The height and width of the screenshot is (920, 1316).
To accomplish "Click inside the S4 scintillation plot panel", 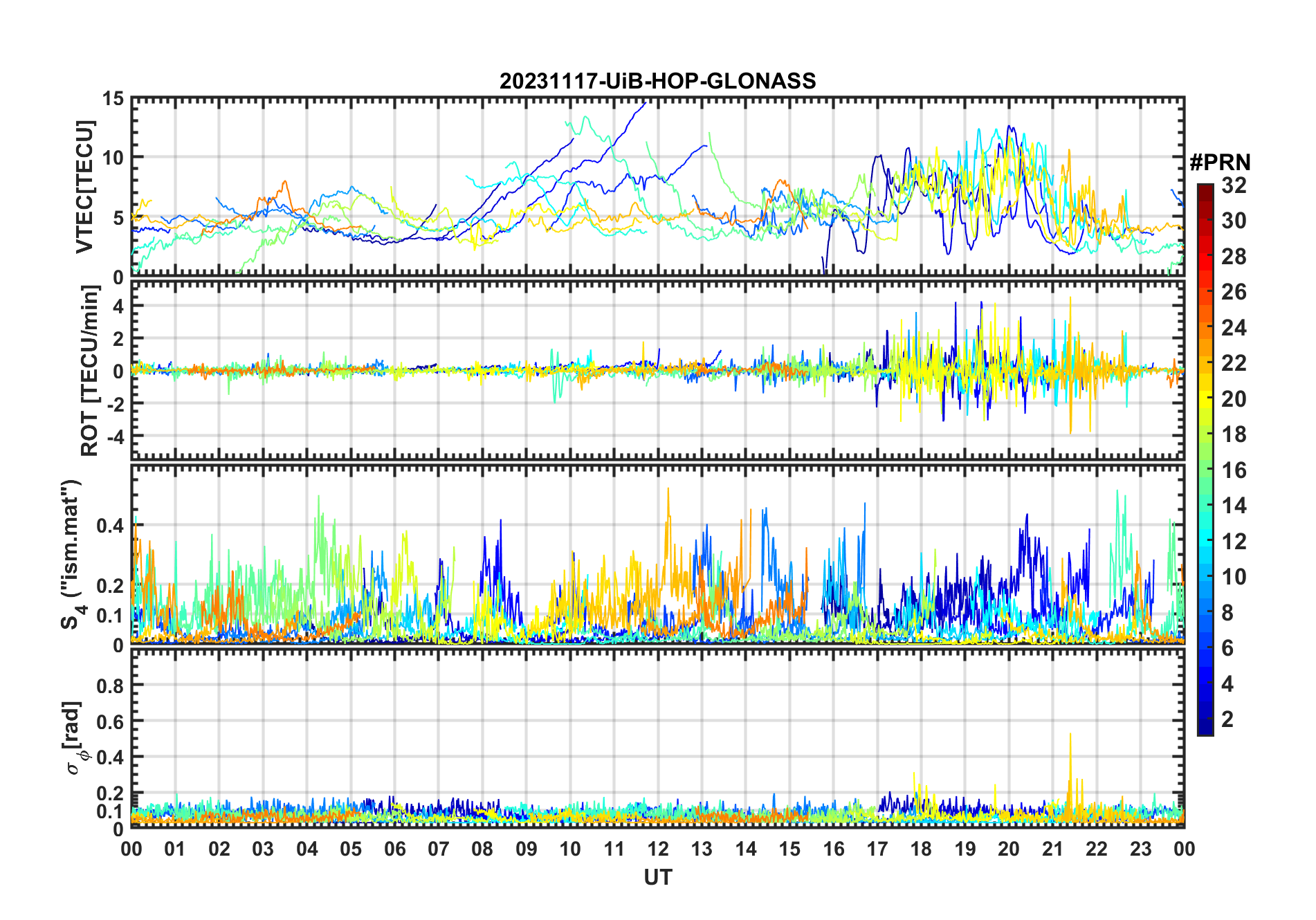I will 658,555.
